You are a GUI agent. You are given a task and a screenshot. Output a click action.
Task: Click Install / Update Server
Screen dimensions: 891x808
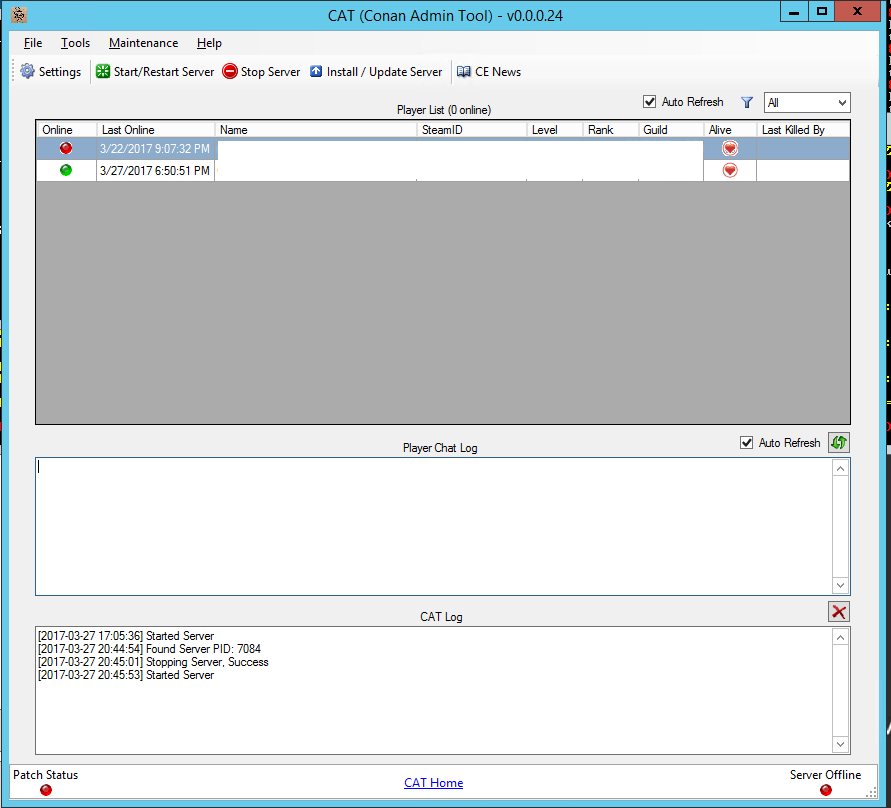pyautogui.click(x=376, y=72)
